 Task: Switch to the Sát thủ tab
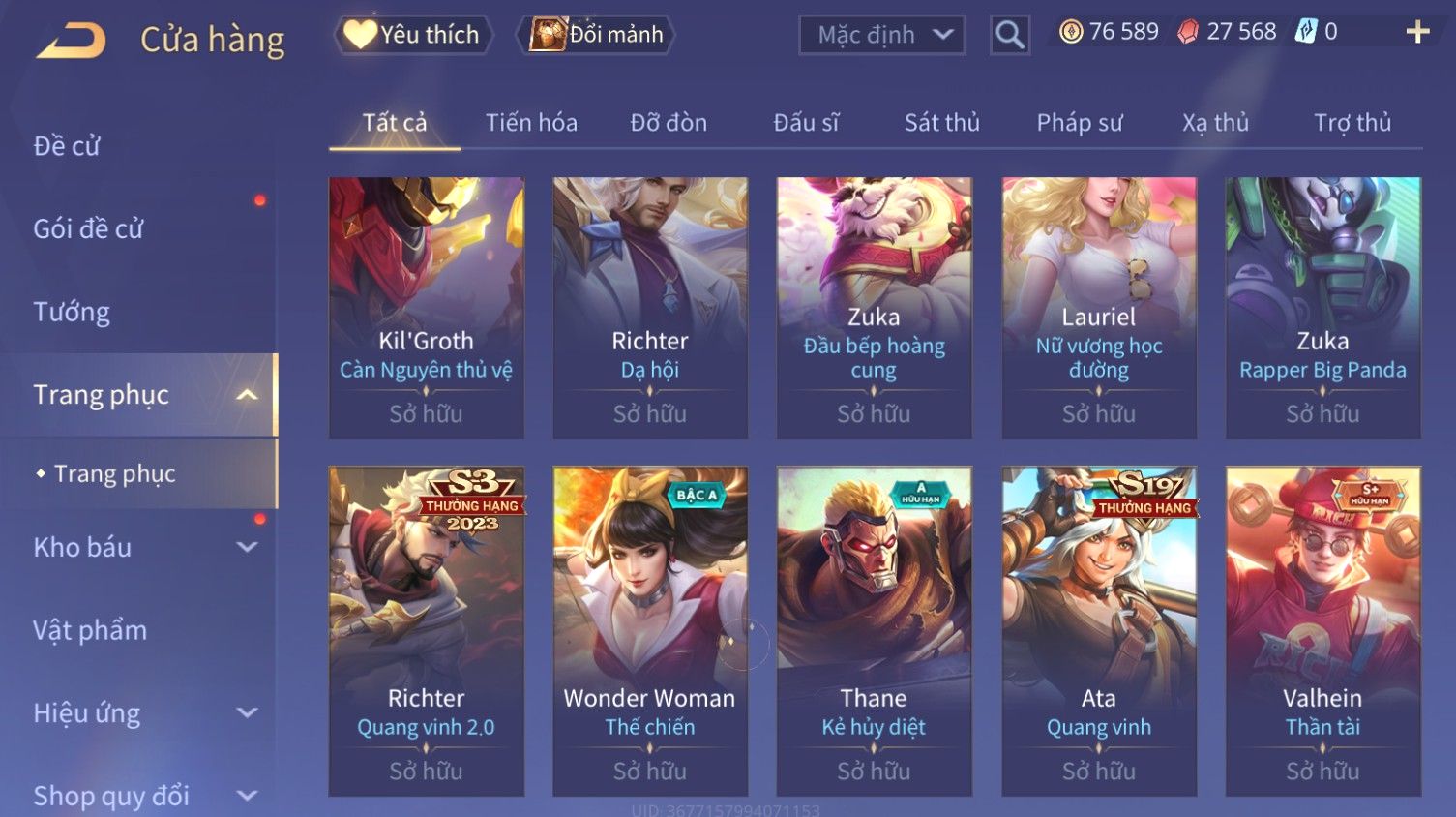(941, 123)
